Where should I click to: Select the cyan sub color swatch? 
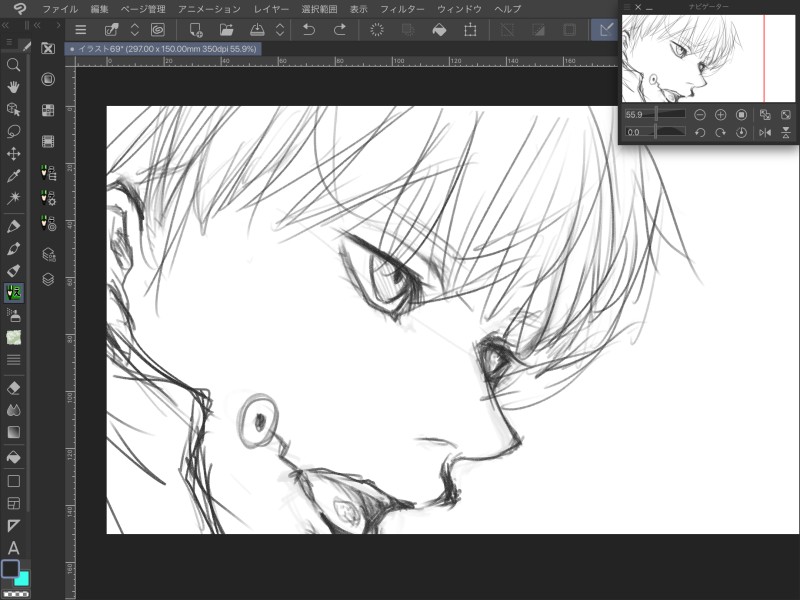(x=22, y=579)
